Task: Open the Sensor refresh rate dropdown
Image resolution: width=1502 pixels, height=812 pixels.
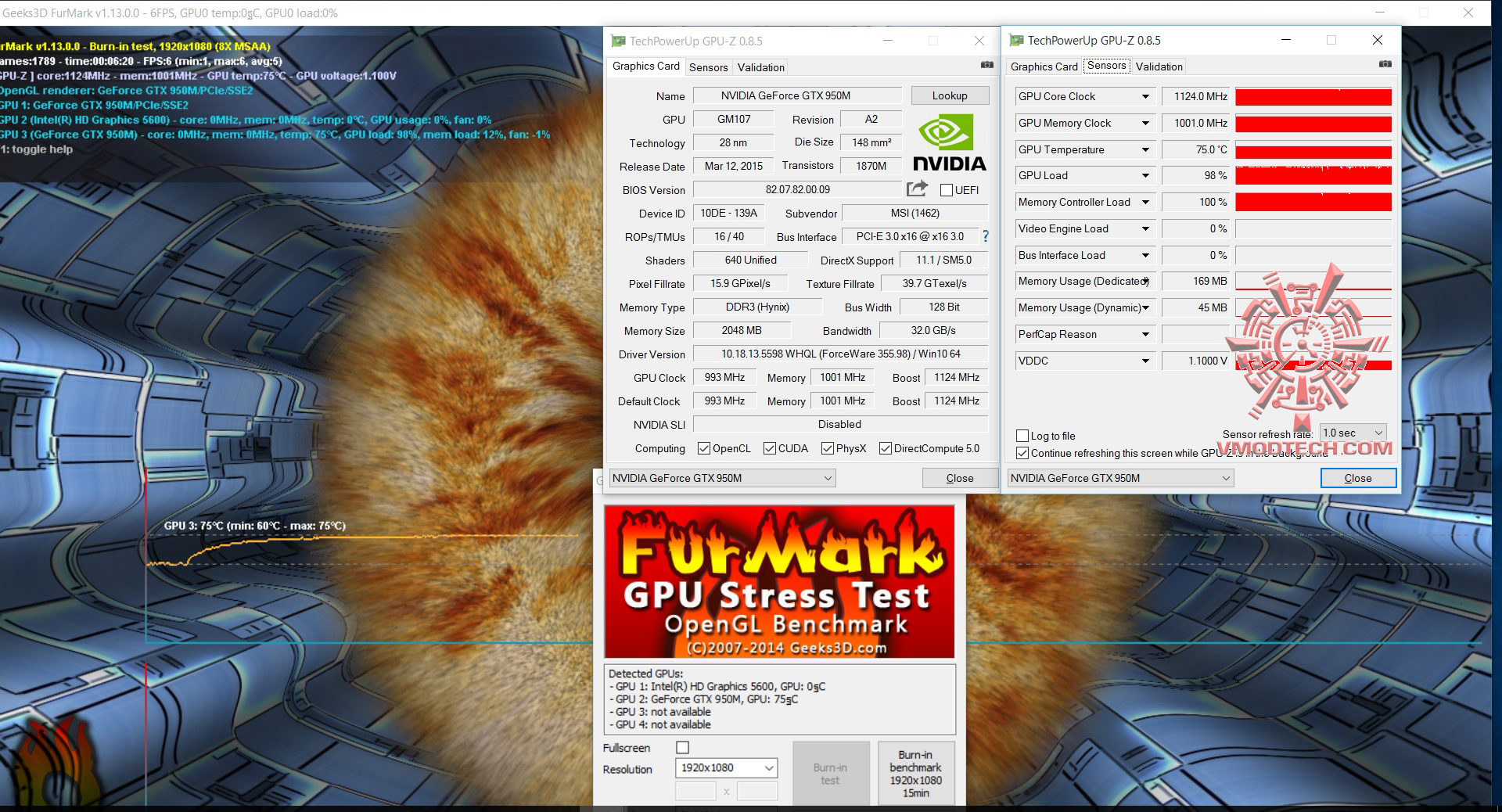Action: pyautogui.click(x=1353, y=433)
